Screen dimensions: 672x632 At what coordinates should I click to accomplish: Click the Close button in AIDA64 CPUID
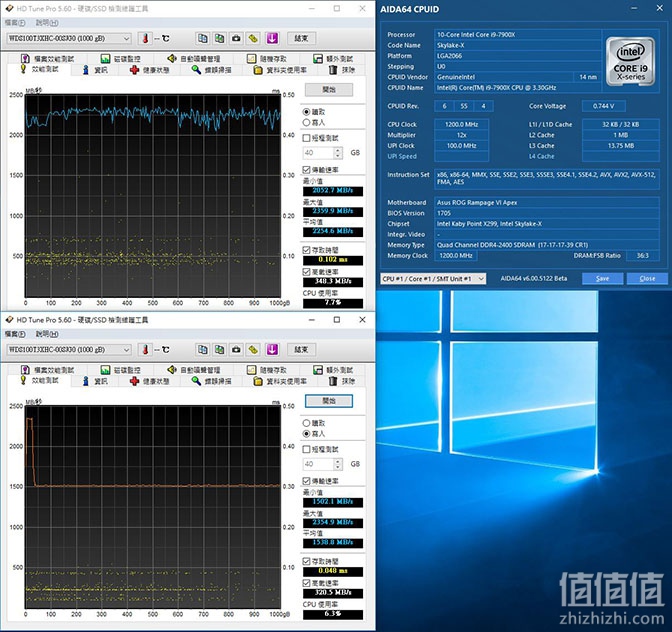click(x=647, y=279)
